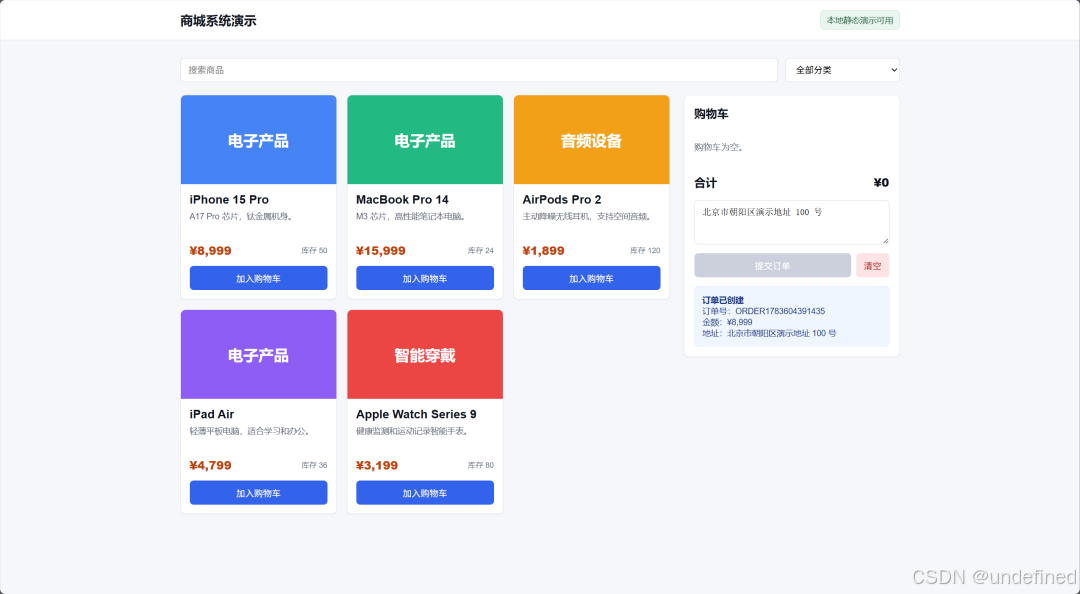Screen dimensions: 1080x594
Task: Click the ¥15,999 MacBook price
Action: 381,251
